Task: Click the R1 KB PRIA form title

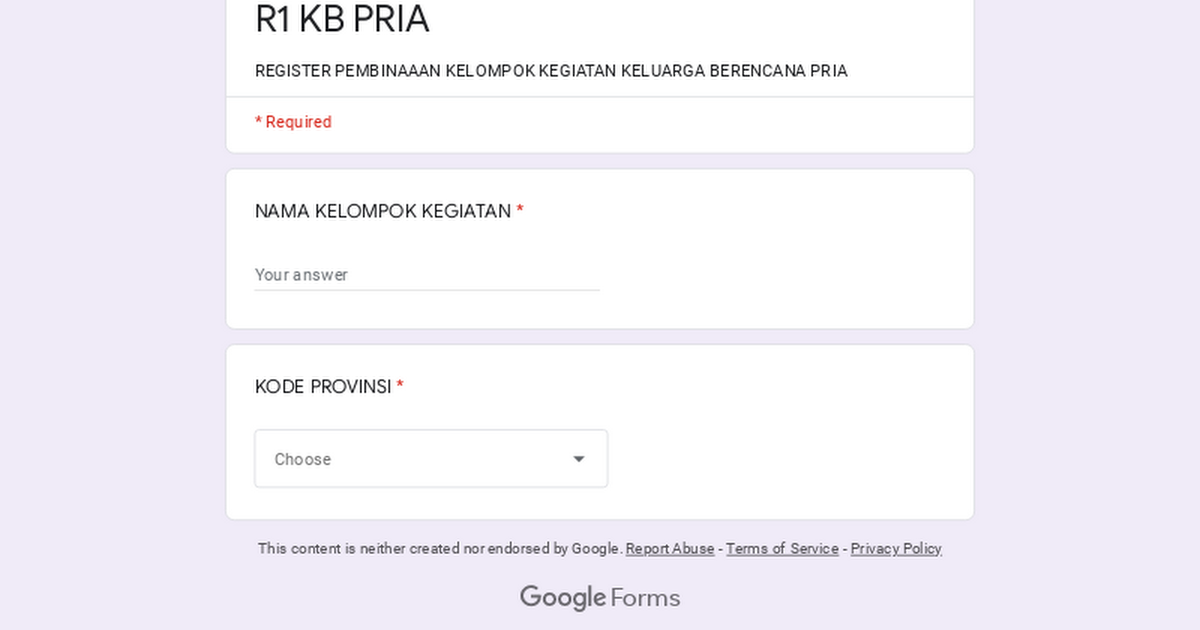Action: (343, 18)
